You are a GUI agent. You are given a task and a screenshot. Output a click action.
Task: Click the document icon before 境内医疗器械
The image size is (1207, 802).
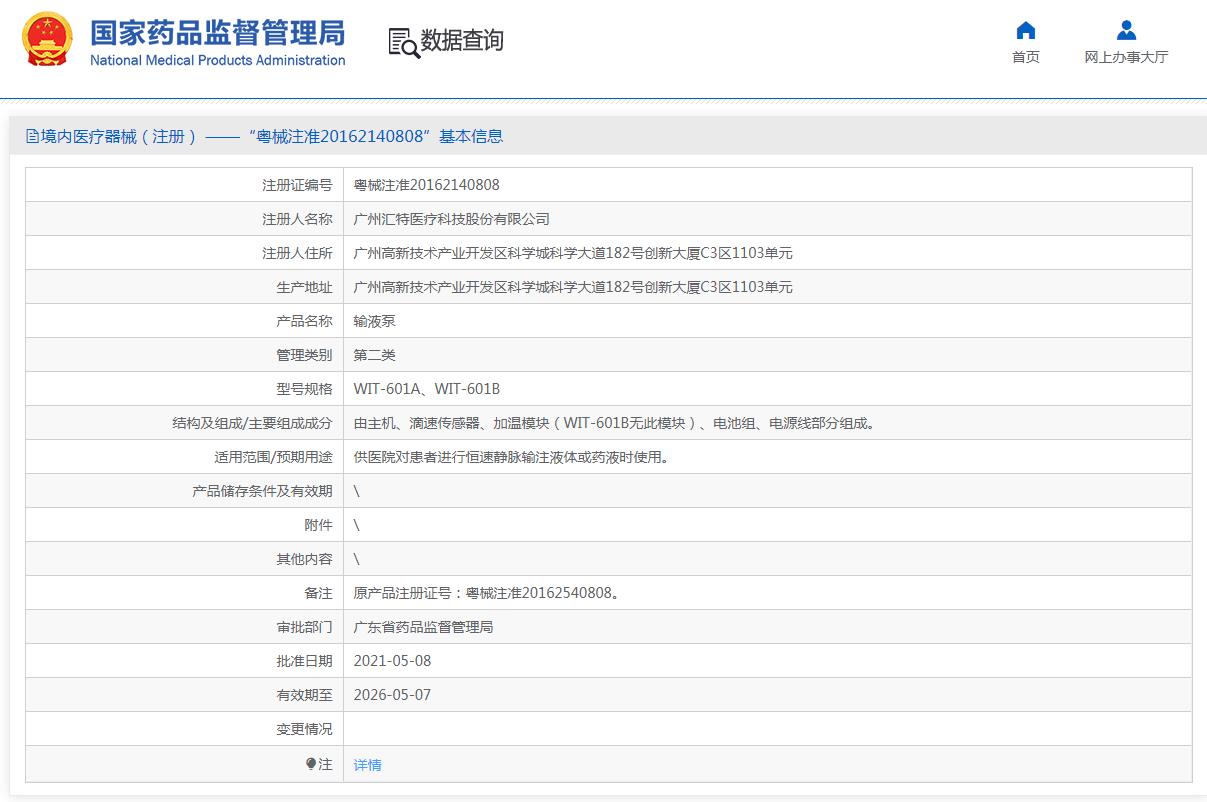point(32,137)
